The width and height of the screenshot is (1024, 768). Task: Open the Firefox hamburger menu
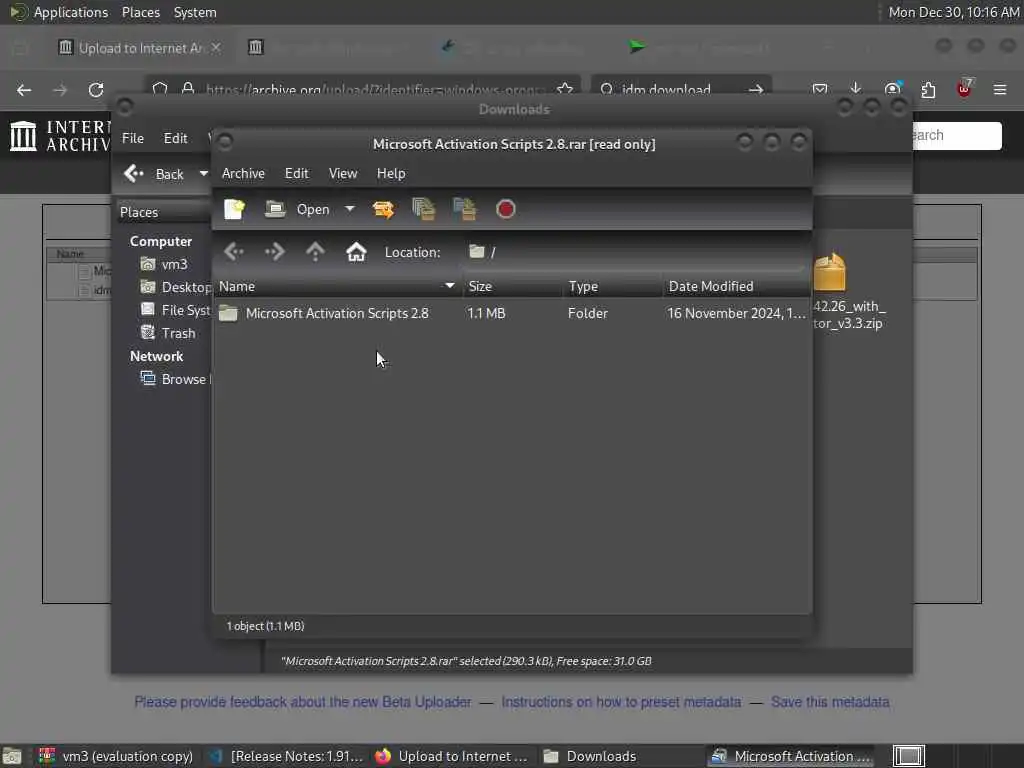pyautogui.click(x=1000, y=89)
